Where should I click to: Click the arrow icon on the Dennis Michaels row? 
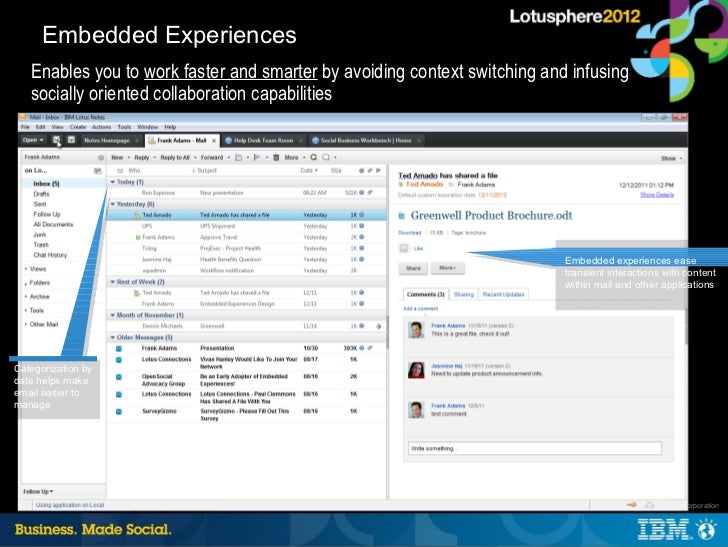(378, 326)
